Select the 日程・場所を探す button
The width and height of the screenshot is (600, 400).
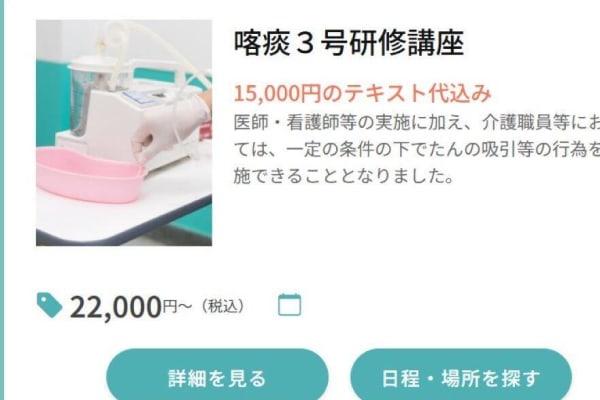pos(461,377)
